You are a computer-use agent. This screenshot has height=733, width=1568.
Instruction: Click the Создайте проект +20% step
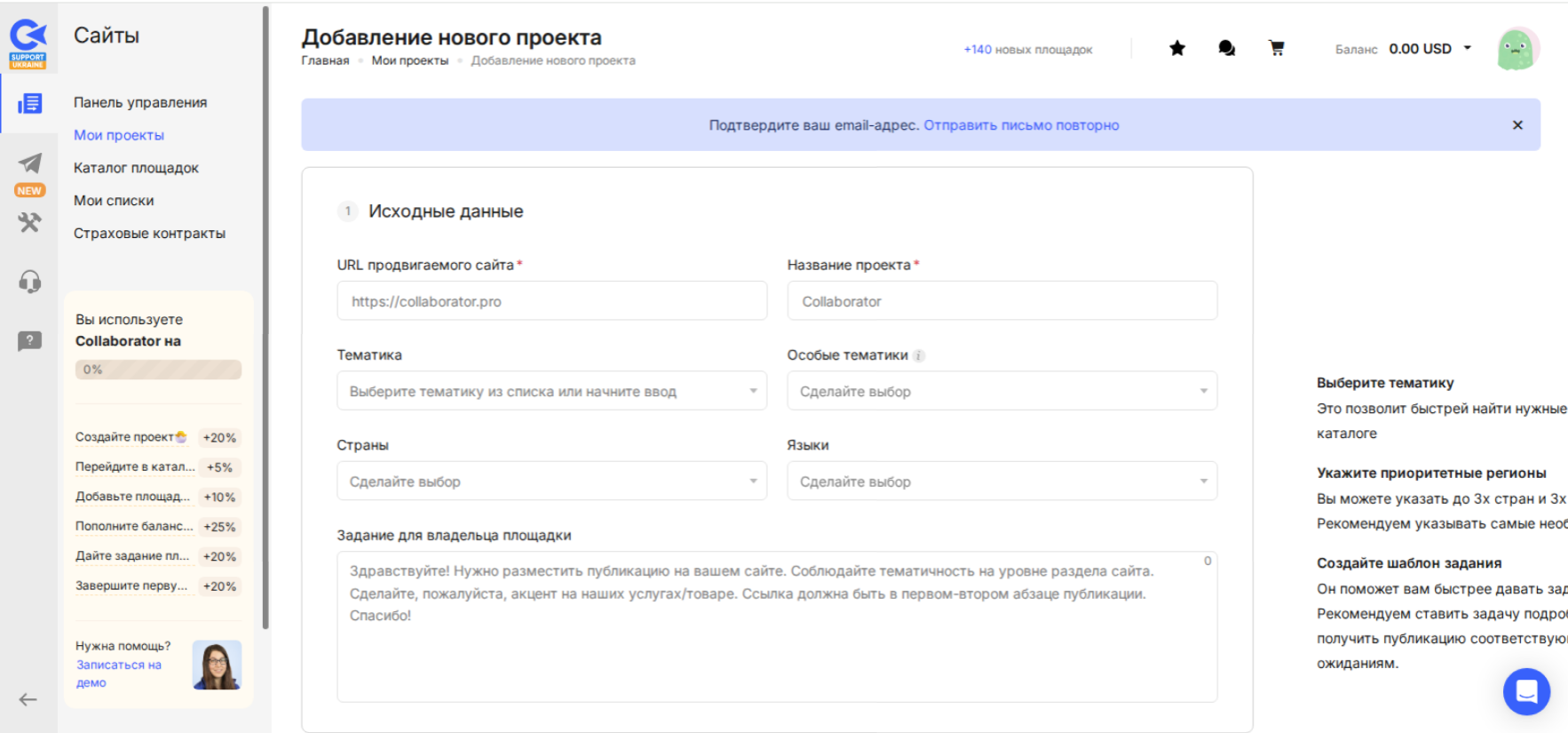(x=157, y=437)
